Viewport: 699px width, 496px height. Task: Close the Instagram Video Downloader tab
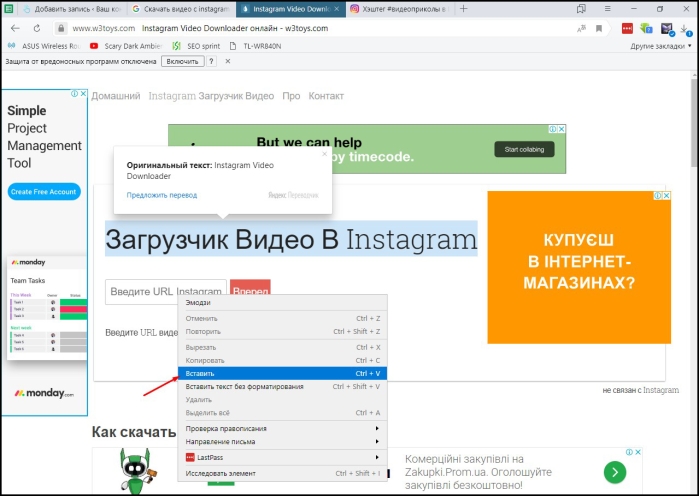tap(337, 8)
